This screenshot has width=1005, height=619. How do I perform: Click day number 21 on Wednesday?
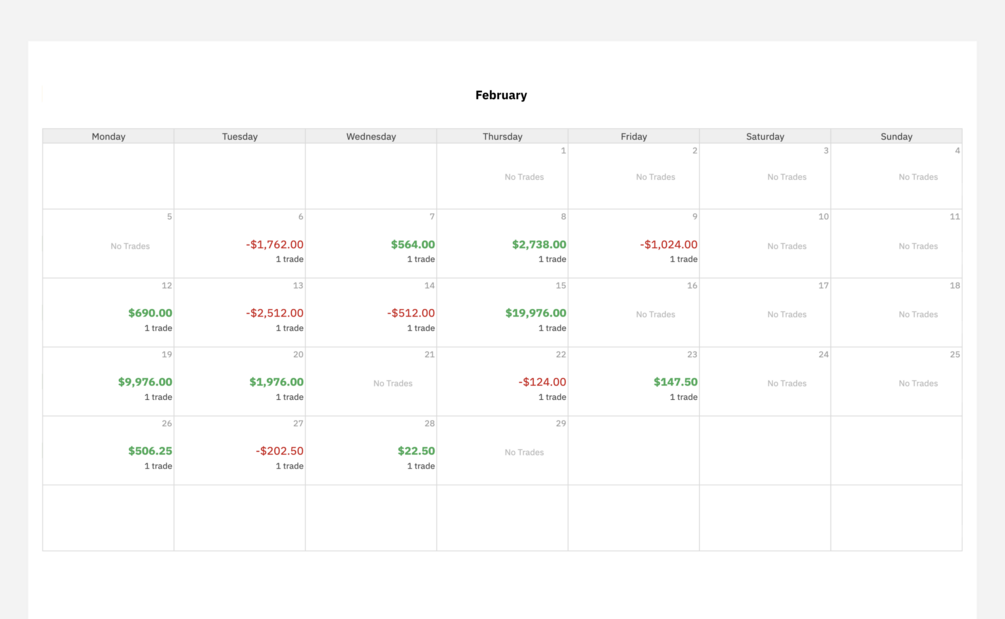[x=429, y=354]
